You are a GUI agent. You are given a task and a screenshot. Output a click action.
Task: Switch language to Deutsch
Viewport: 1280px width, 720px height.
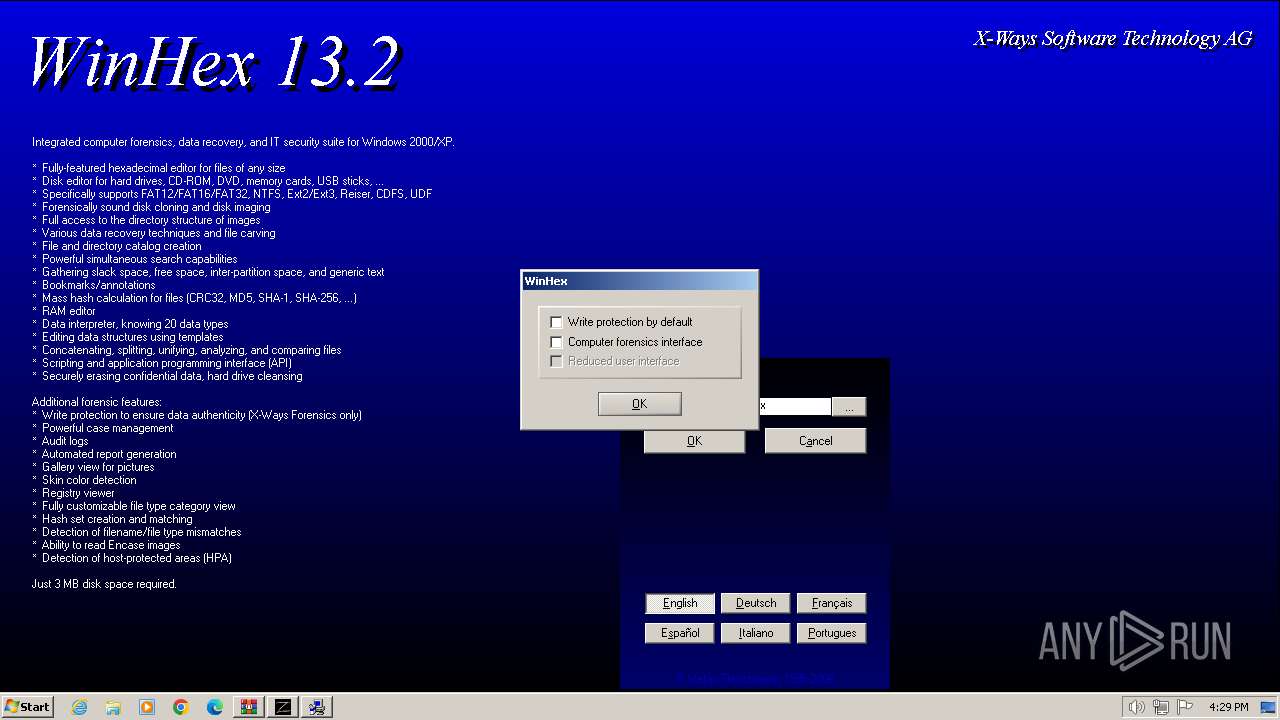pyautogui.click(x=756, y=603)
